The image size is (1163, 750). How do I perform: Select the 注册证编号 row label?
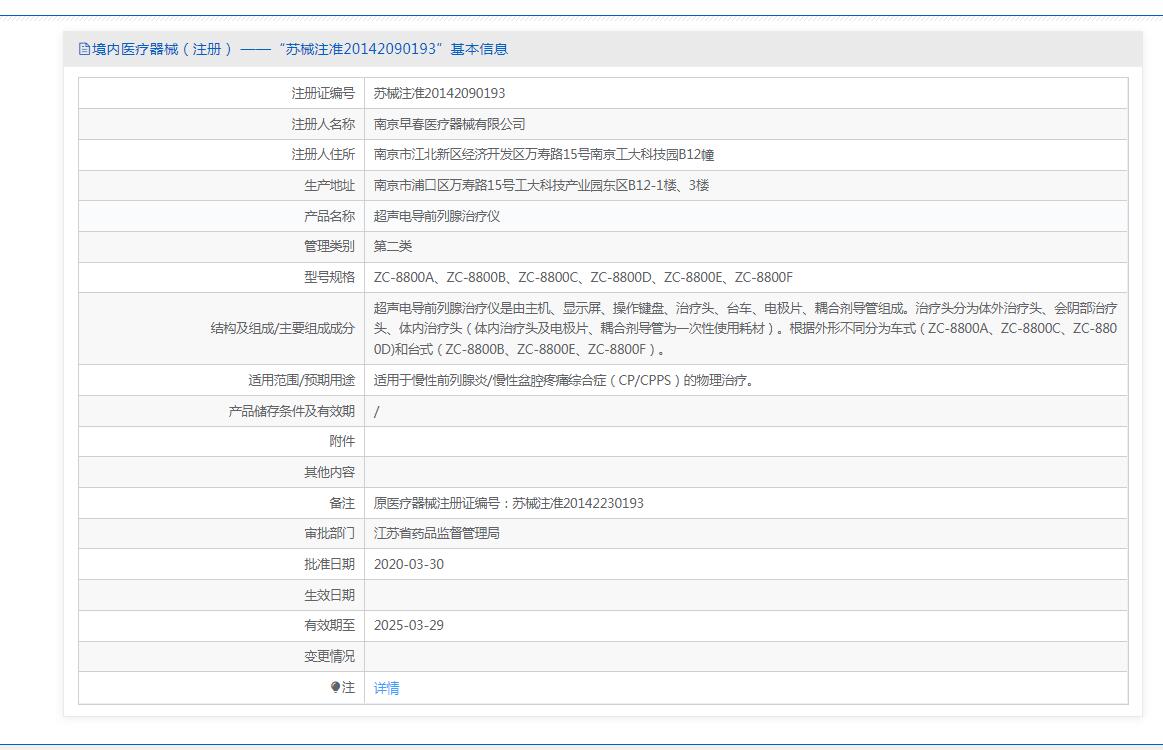pos(323,93)
